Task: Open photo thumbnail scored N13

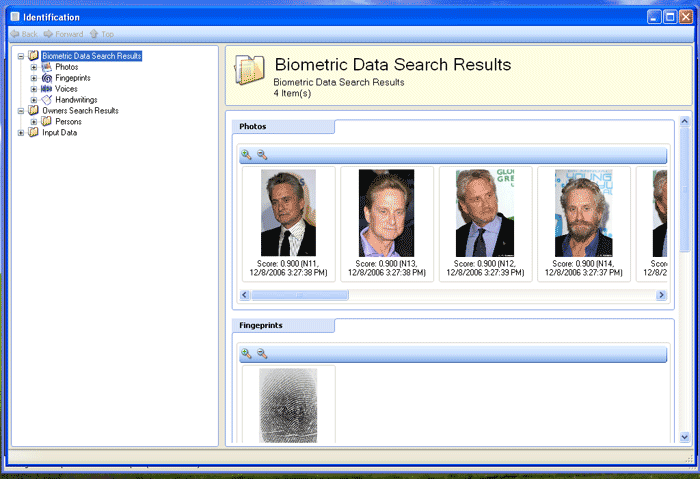Action: point(387,212)
